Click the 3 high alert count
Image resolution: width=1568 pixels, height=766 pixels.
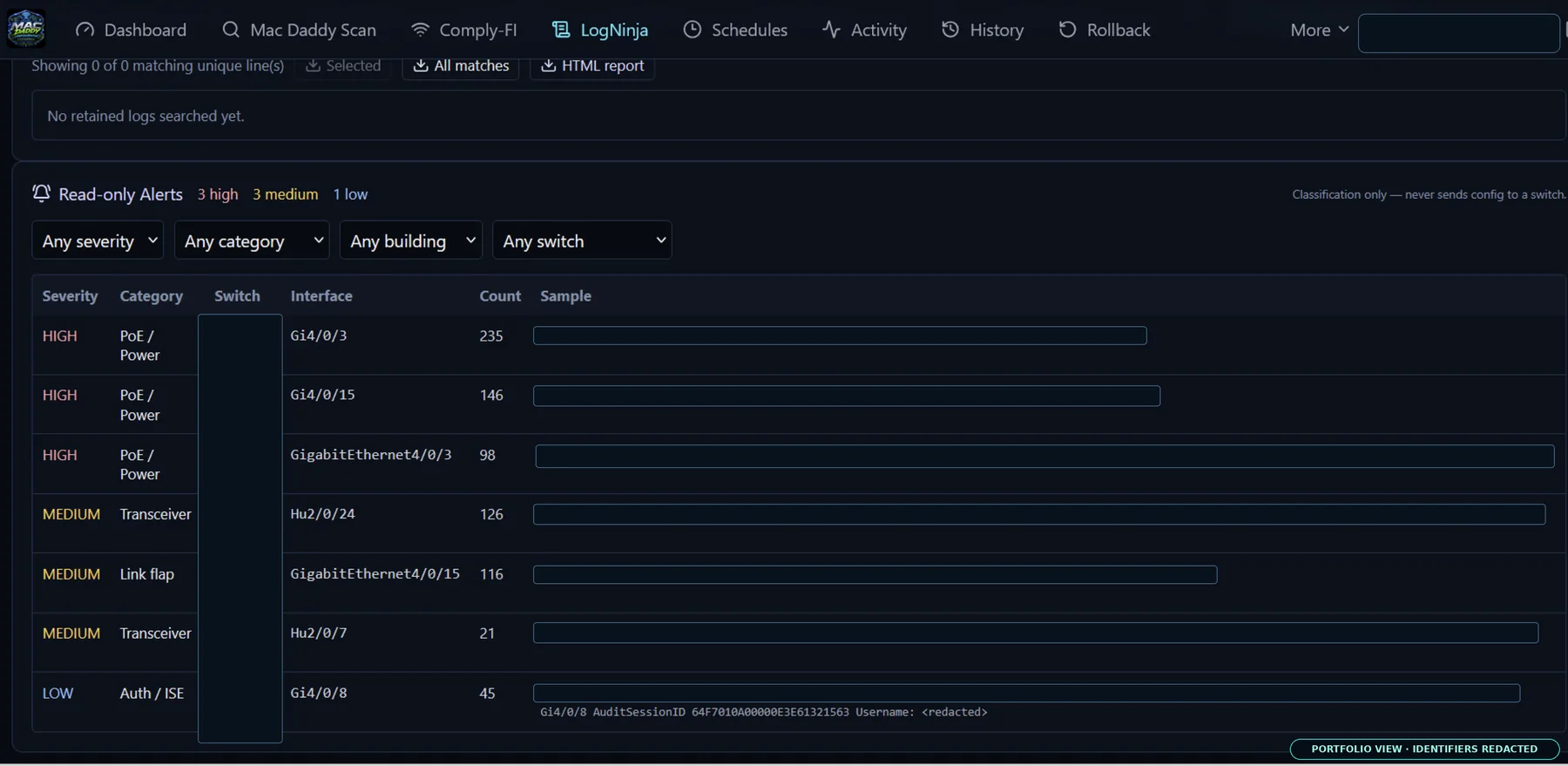click(x=217, y=193)
